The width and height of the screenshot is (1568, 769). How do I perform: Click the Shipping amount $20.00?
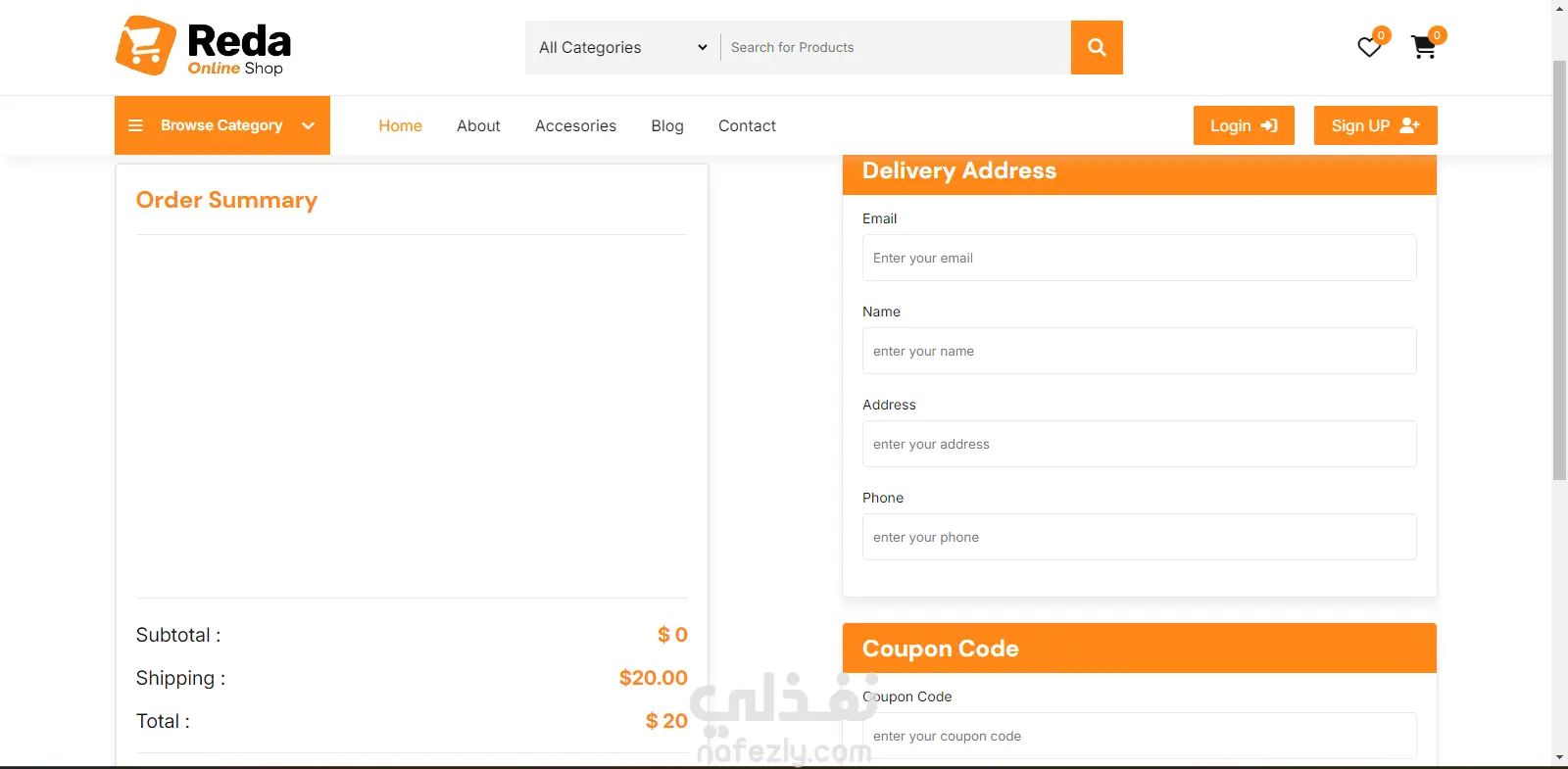pyautogui.click(x=653, y=678)
